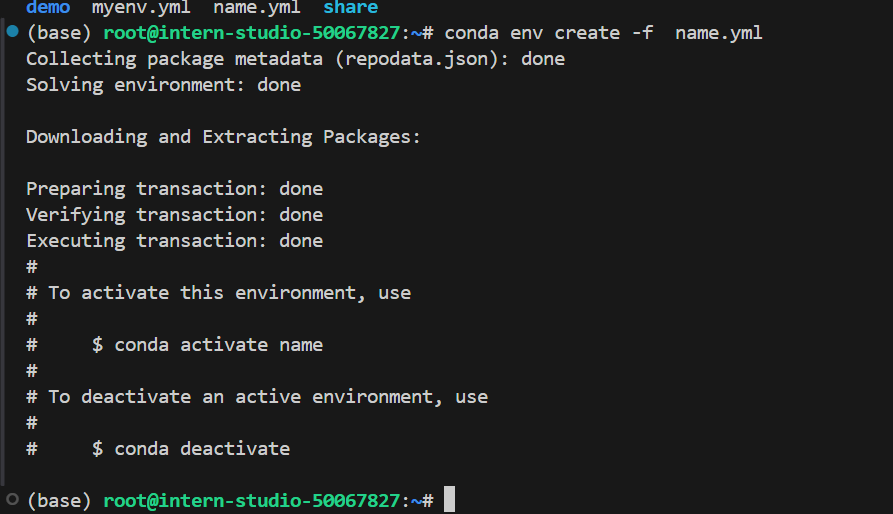Click the 'Executing transaction: done' line
The height and width of the screenshot is (514, 893).
[174, 241]
